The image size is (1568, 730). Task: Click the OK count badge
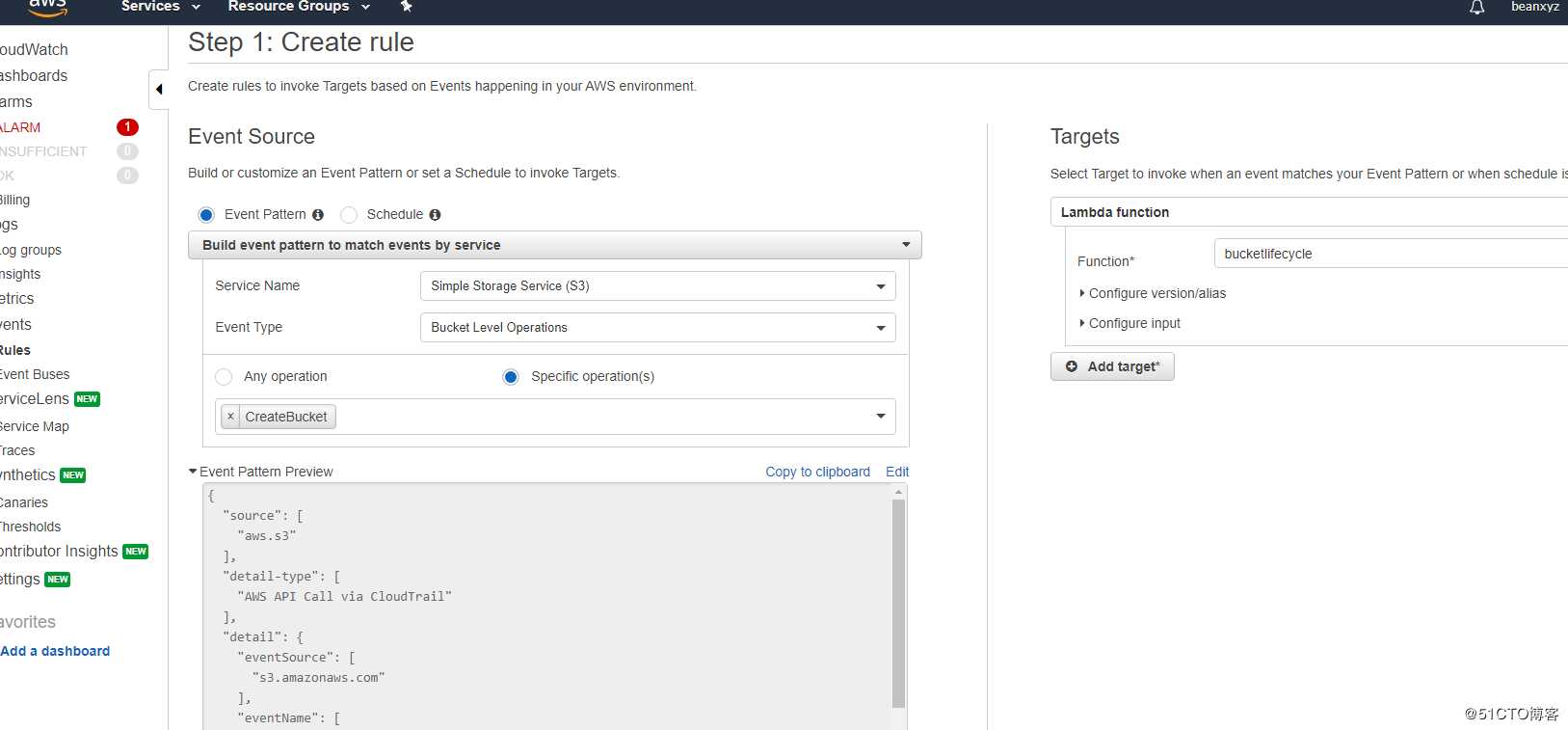click(x=127, y=176)
